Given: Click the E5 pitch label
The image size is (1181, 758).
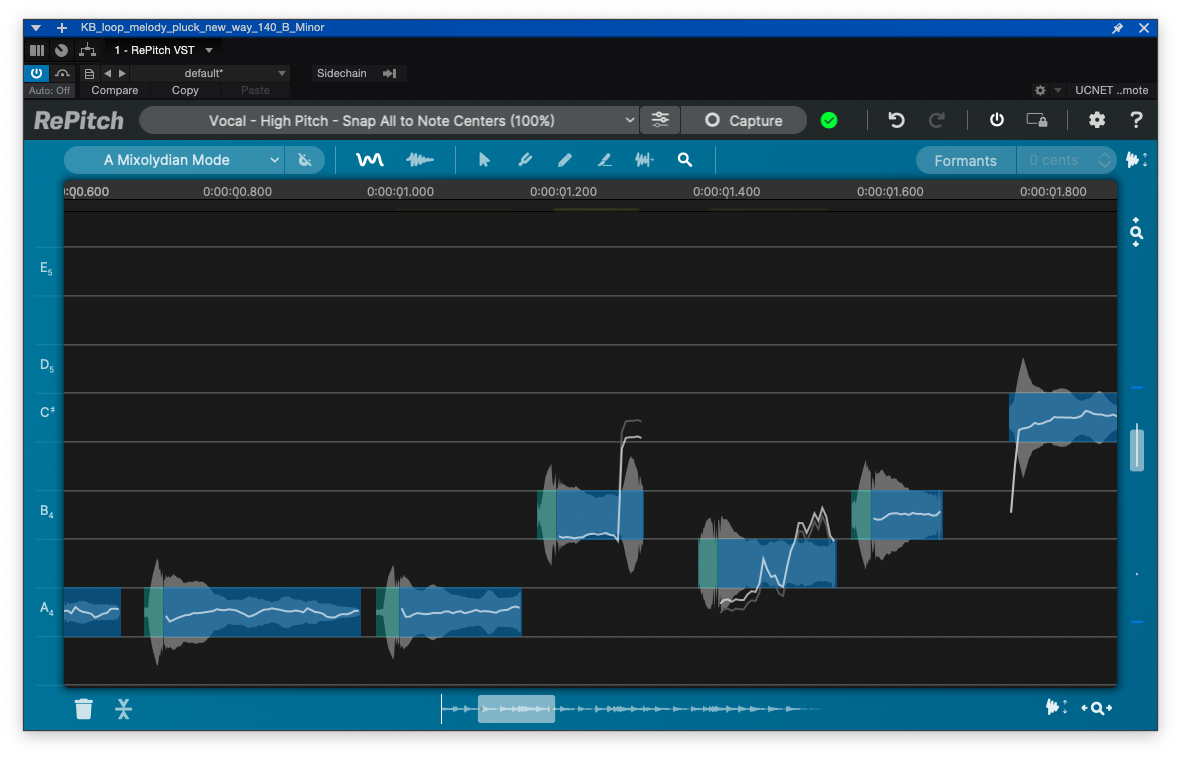Looking at the screenshot, I should pos(47,268).
